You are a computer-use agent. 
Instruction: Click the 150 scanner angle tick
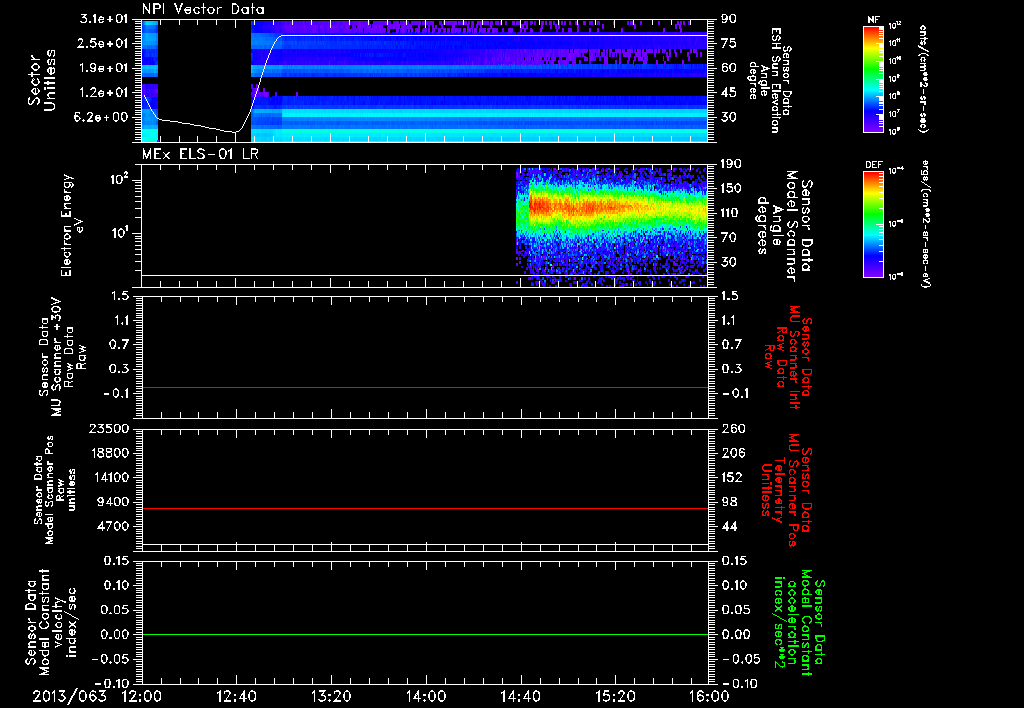coord(731,189)
